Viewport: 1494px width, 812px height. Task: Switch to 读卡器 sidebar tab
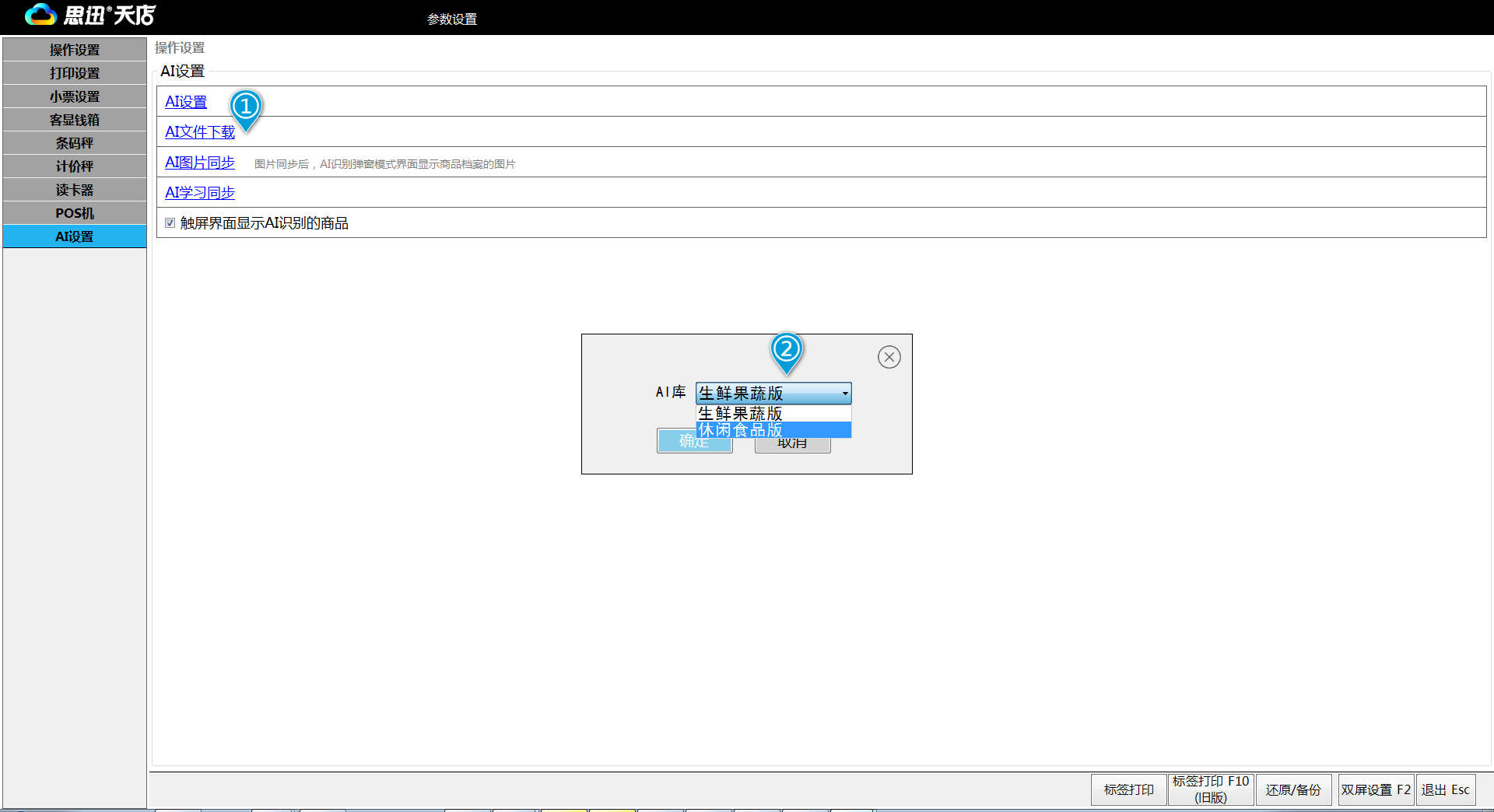pos(75,190)
